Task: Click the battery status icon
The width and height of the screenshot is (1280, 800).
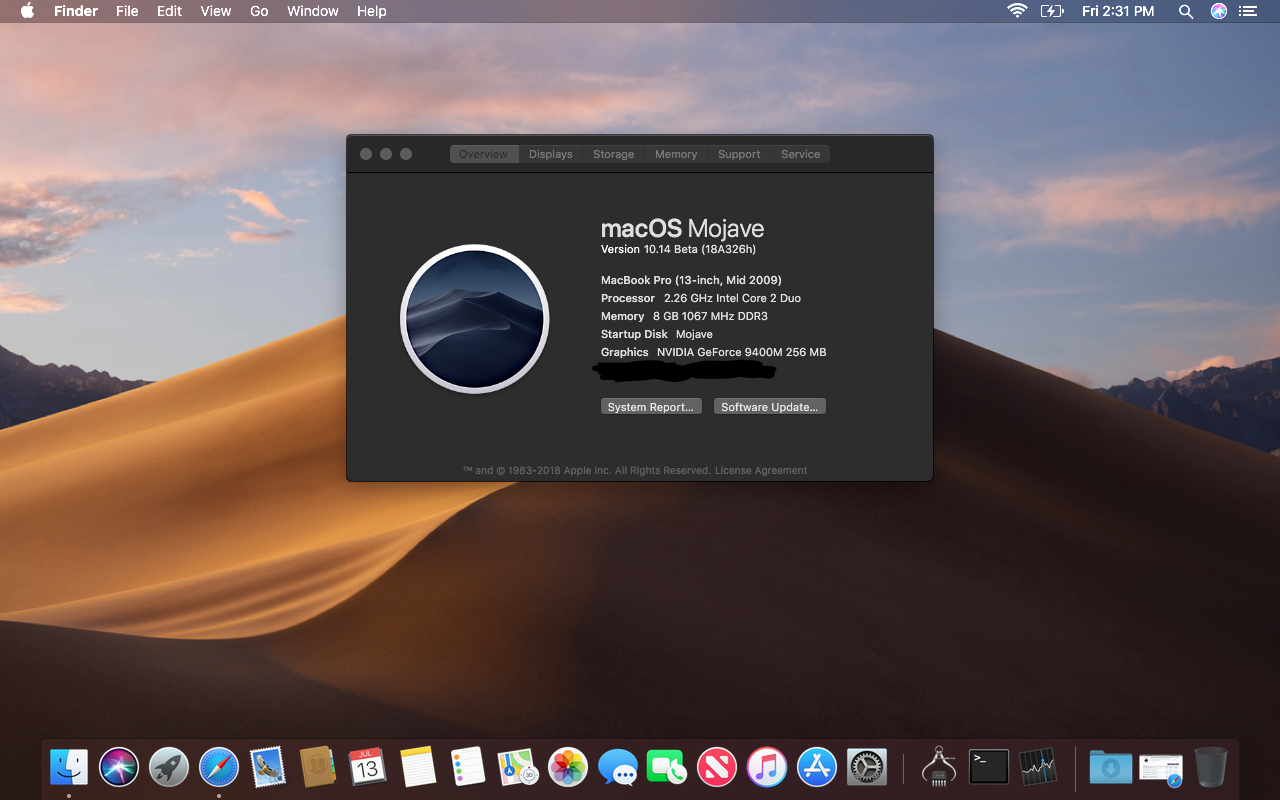Action: [x=1052, y=11]
